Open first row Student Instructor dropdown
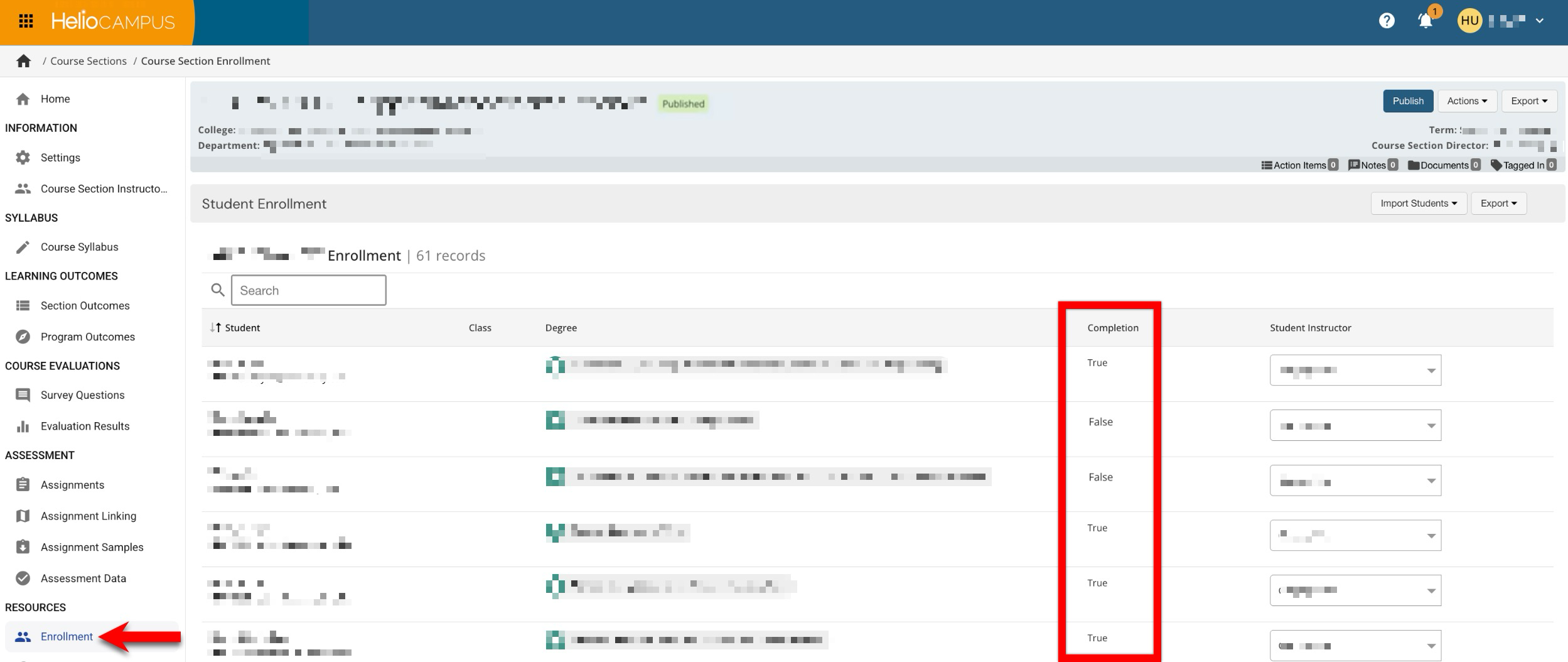Viewport: 1568px width, 662px height. pyautogui.click(x=1355, y=371)
